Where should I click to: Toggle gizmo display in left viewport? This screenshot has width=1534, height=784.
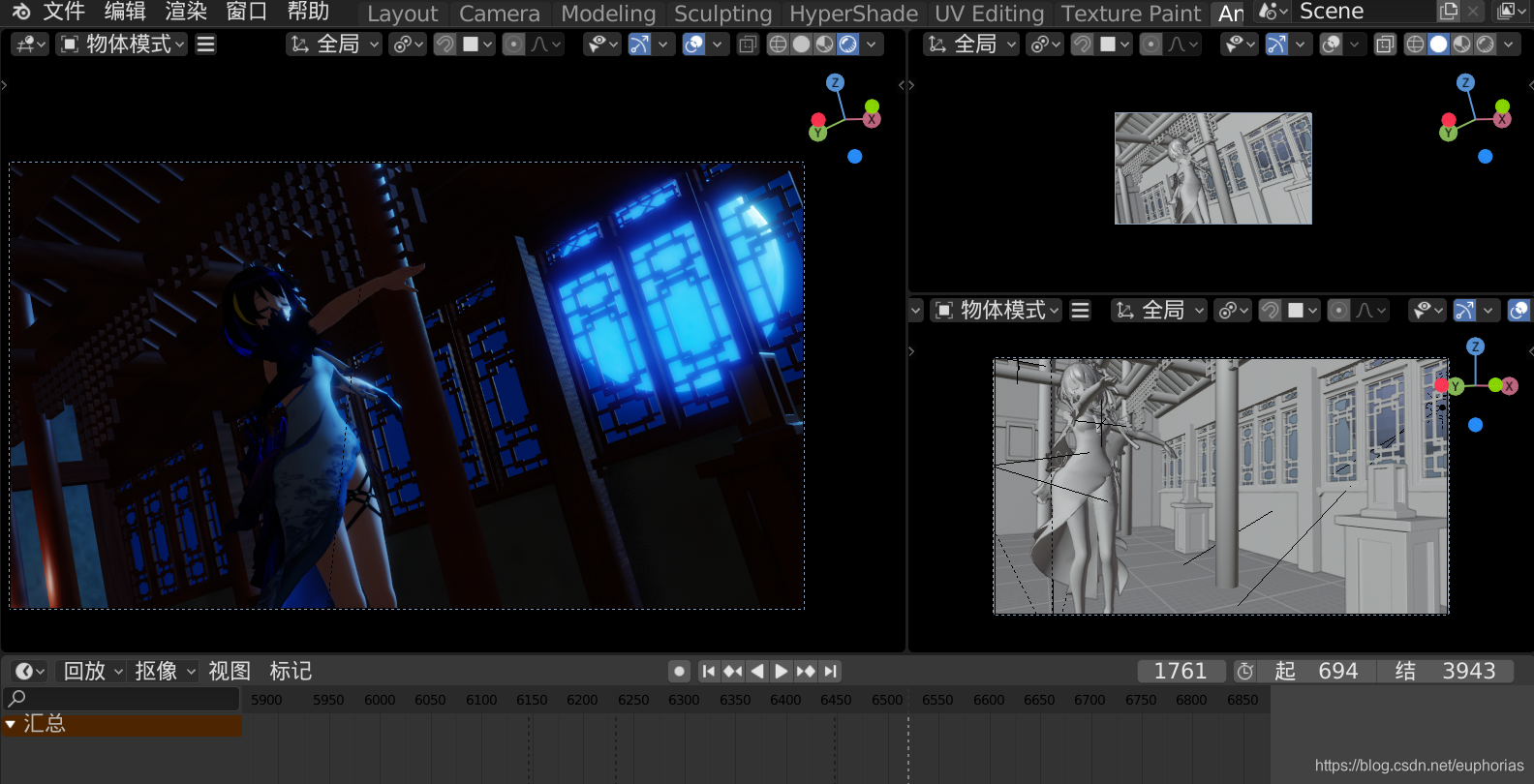pyautogui.click(x=640, y=45)
